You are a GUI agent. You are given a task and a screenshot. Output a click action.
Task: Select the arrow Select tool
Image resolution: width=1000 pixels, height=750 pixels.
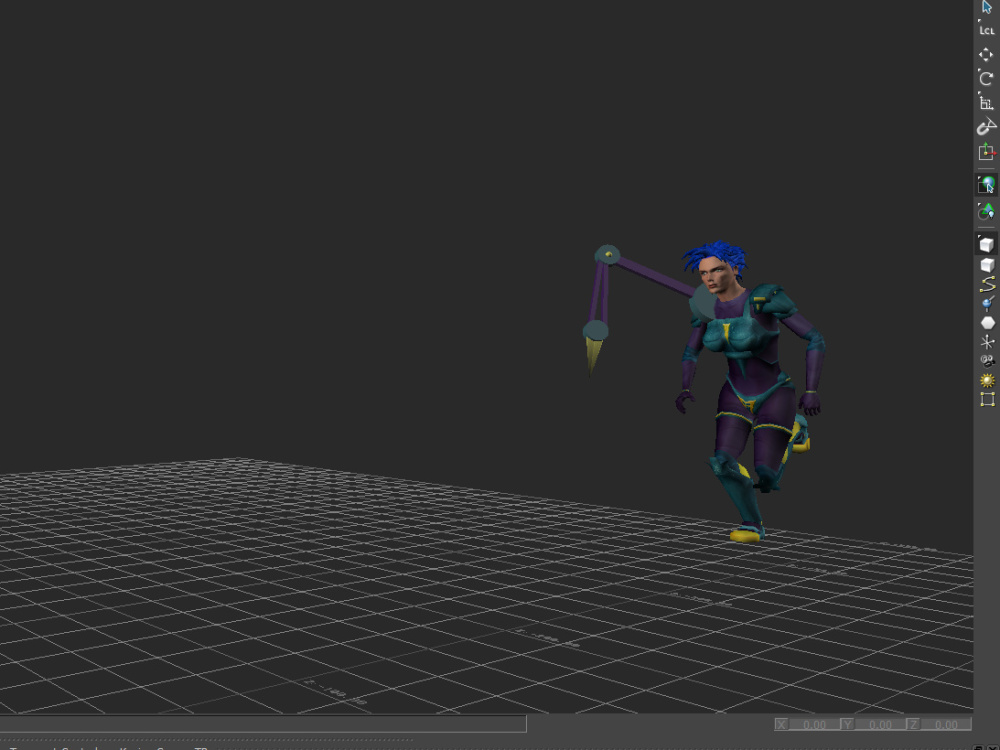(987, 7)
